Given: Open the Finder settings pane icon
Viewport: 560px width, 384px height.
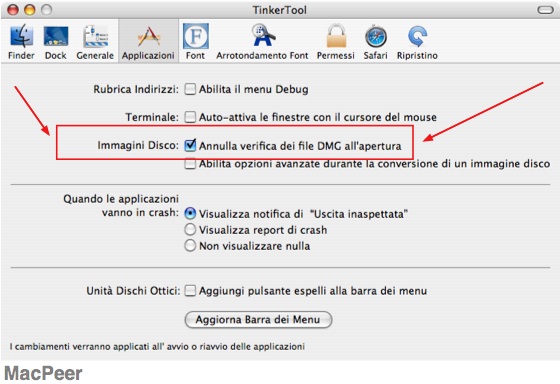Looking at the screenshot, I should [x=21, y=37].
